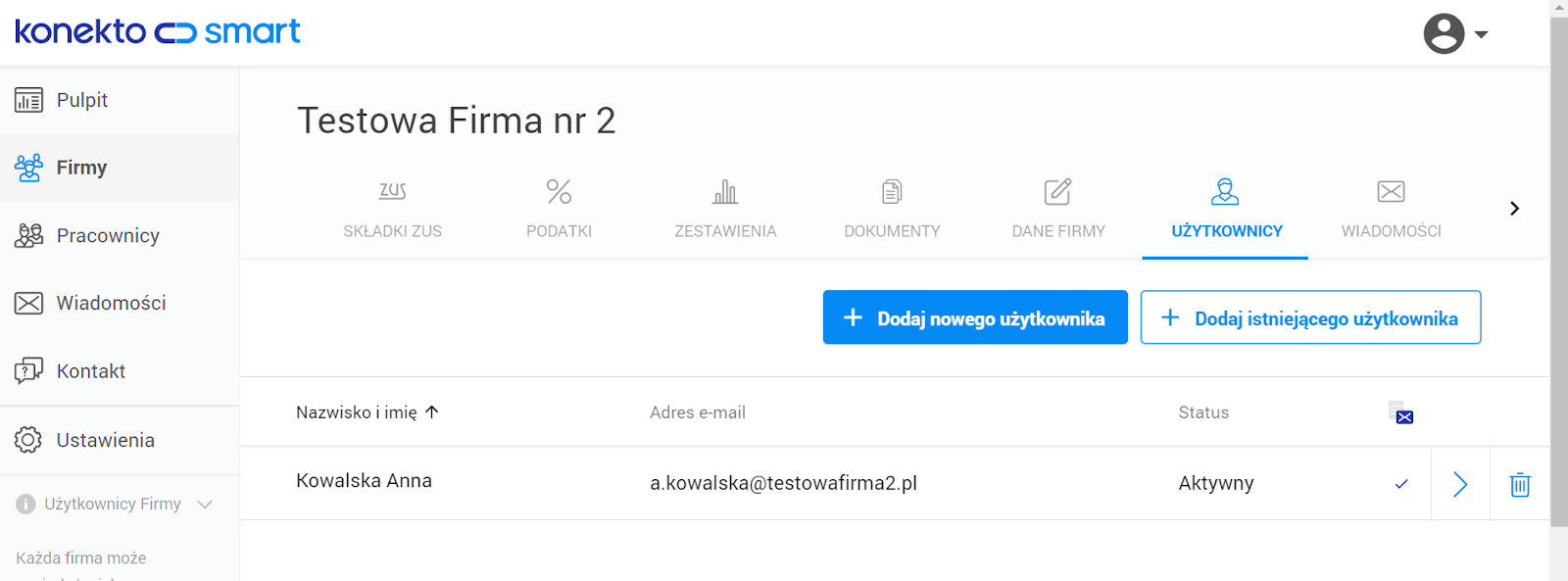Show more tabs with right chevron
Viewport: 1568px width, 581px height.
[1514, 208]
